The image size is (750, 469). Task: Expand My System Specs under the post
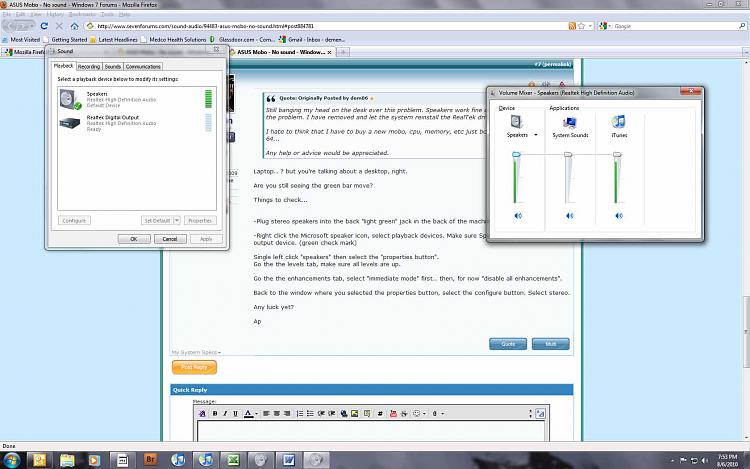[196, 352]
